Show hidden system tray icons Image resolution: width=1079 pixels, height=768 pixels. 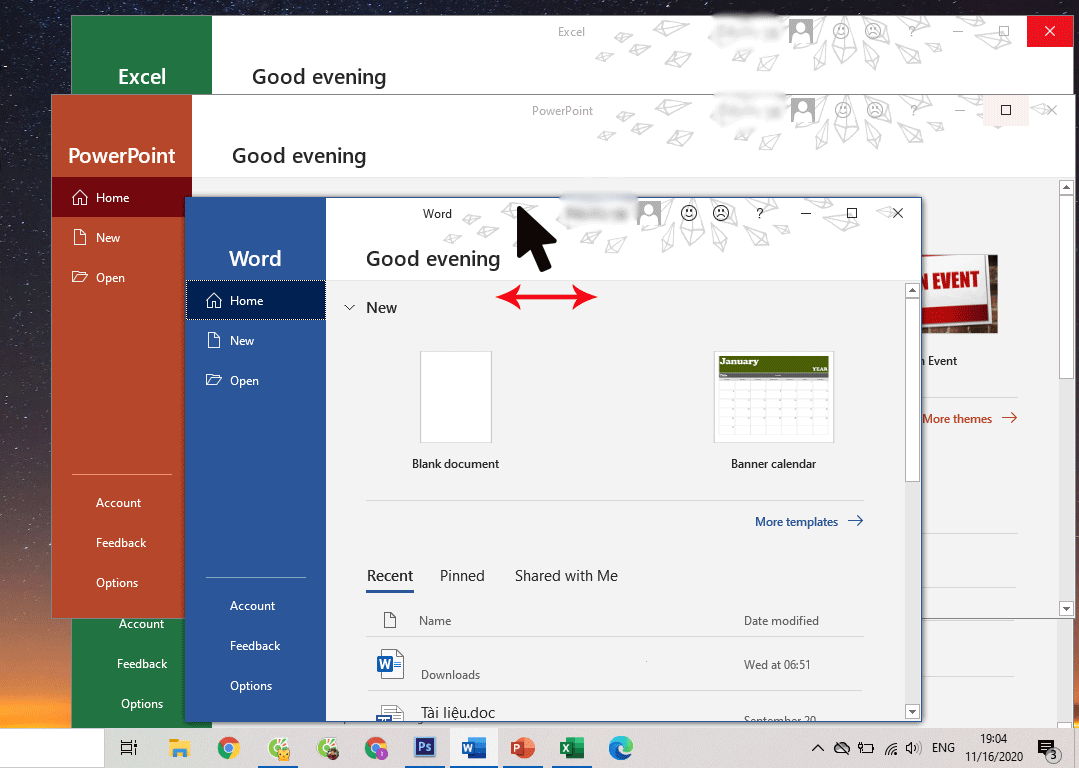click(x=818, y=748)
